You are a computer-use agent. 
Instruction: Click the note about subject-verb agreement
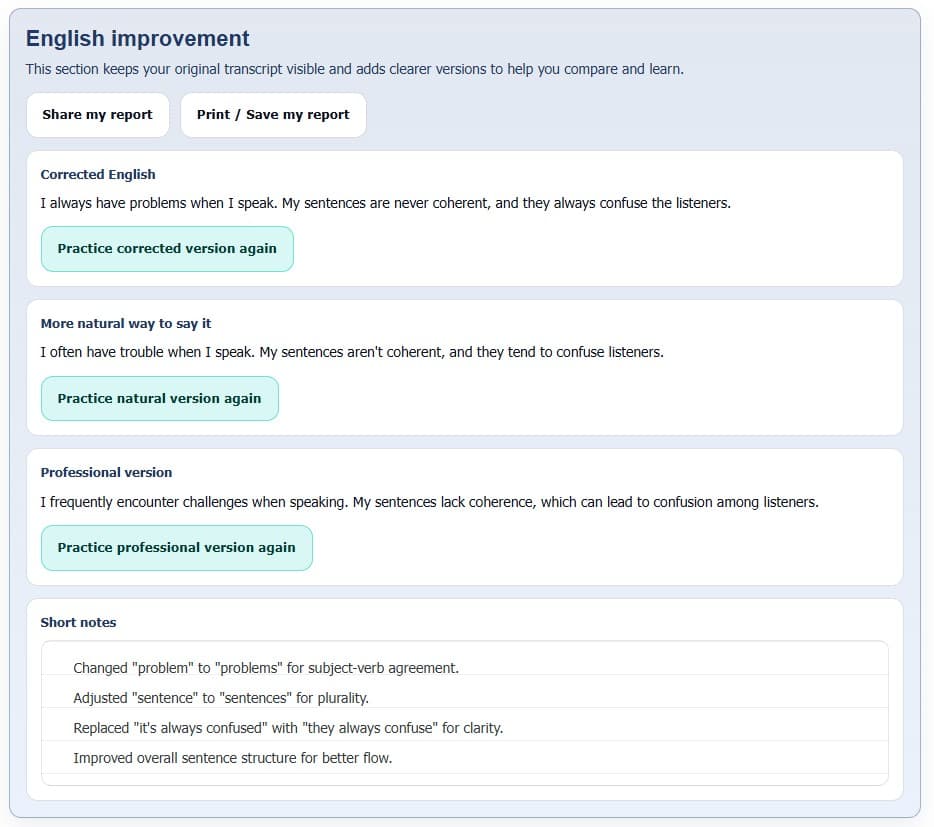pyautogui.click(x=266, y=667)
